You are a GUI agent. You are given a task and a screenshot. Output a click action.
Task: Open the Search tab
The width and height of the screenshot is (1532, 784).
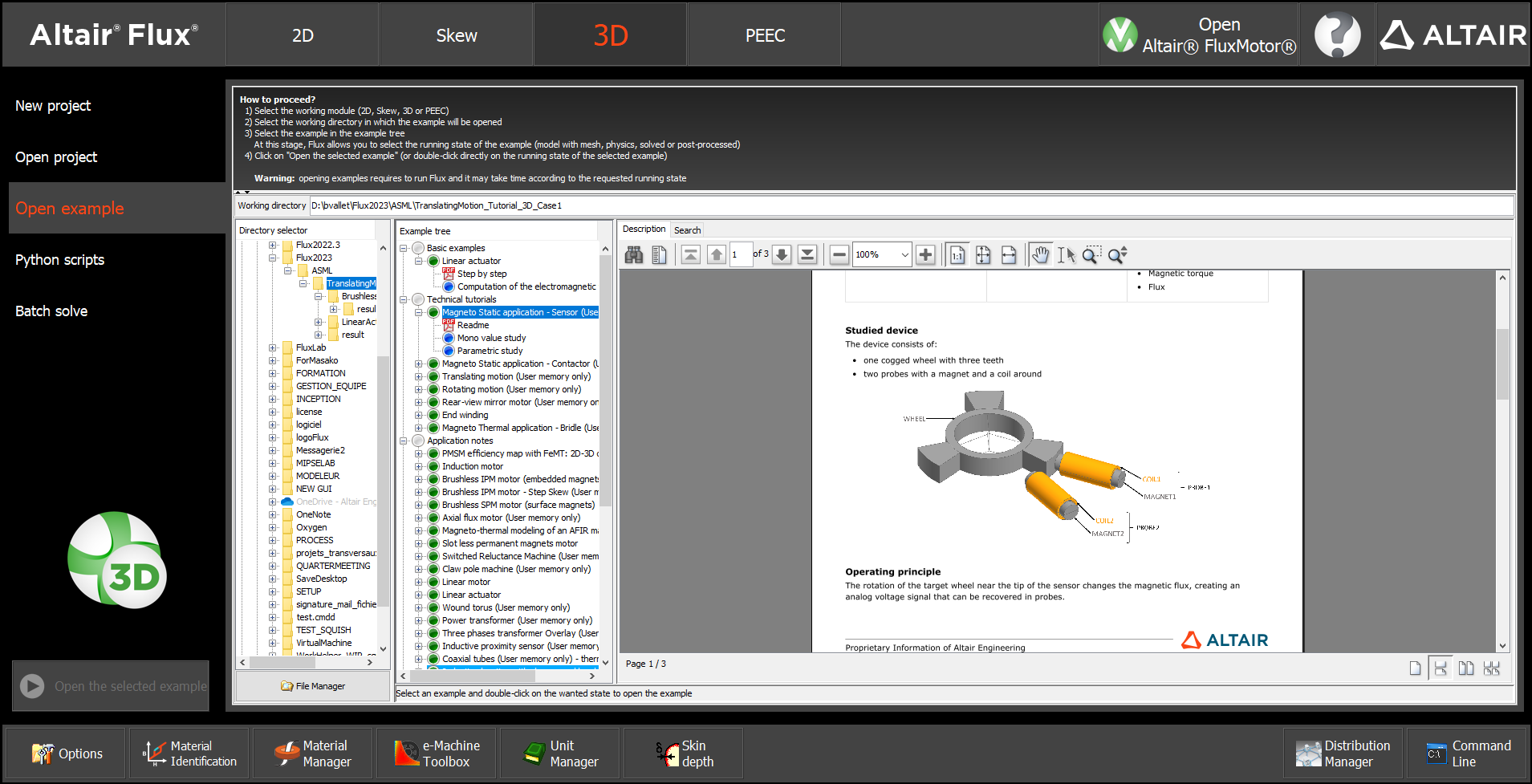coord(687,230)
